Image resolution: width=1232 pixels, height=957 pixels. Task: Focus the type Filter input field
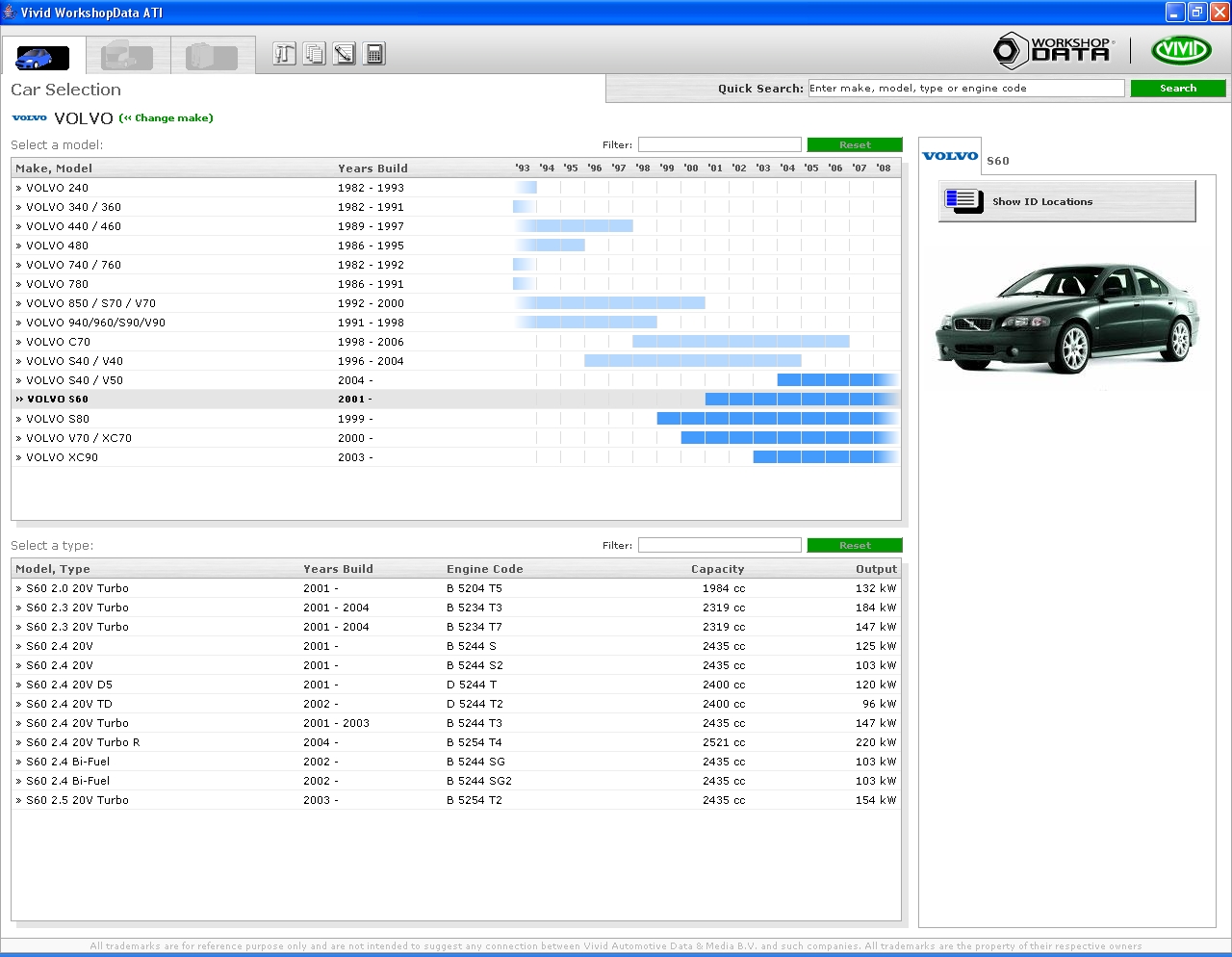click(720, 545)
